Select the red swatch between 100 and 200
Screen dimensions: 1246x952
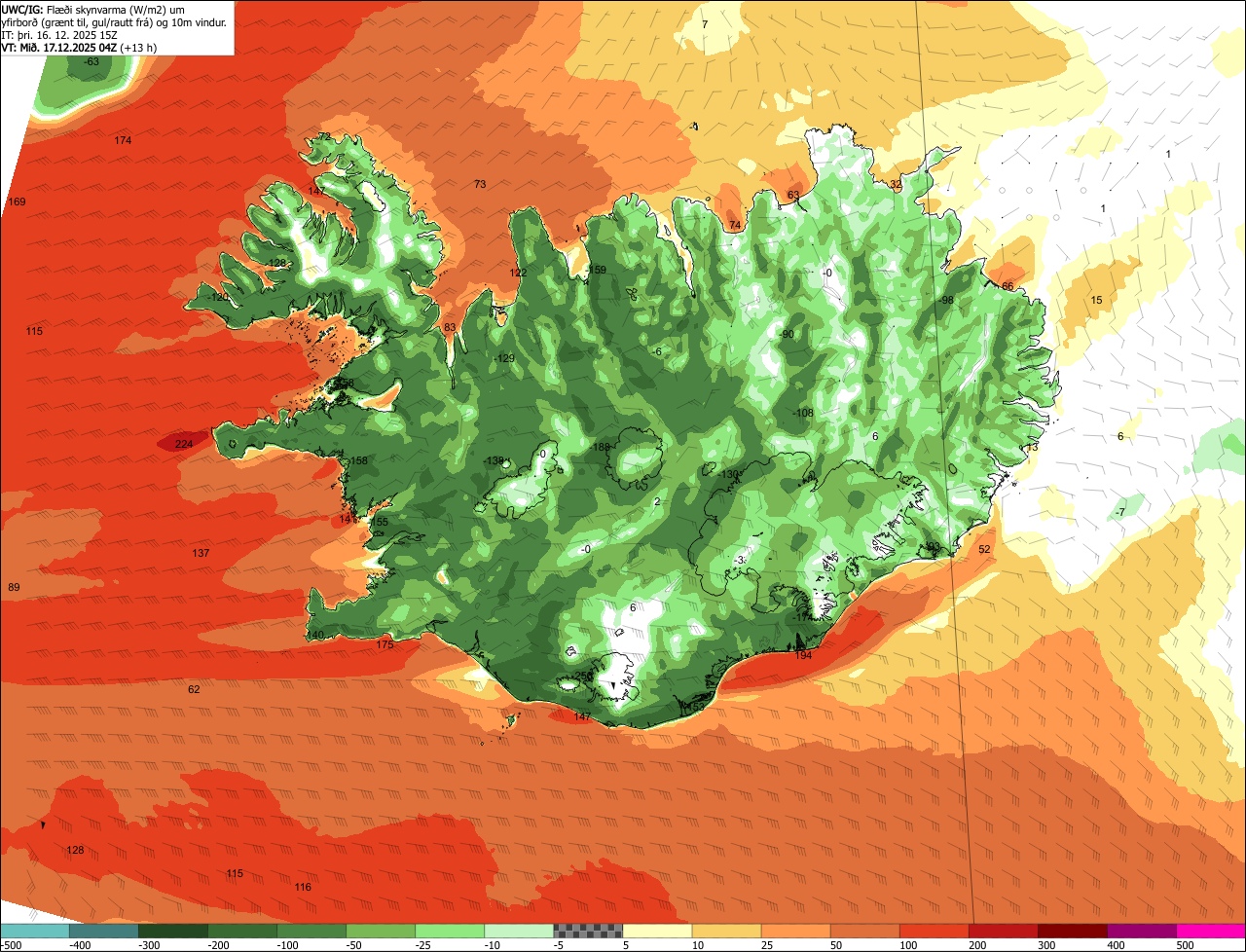coord(934,931)
